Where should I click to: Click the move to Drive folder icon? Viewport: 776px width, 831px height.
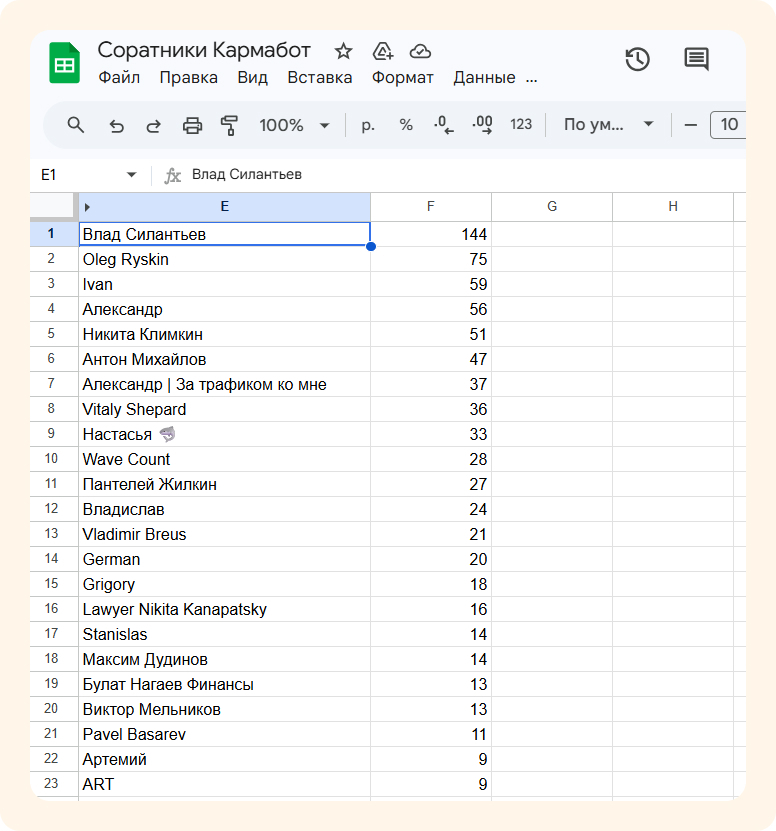tap(383, 51)
